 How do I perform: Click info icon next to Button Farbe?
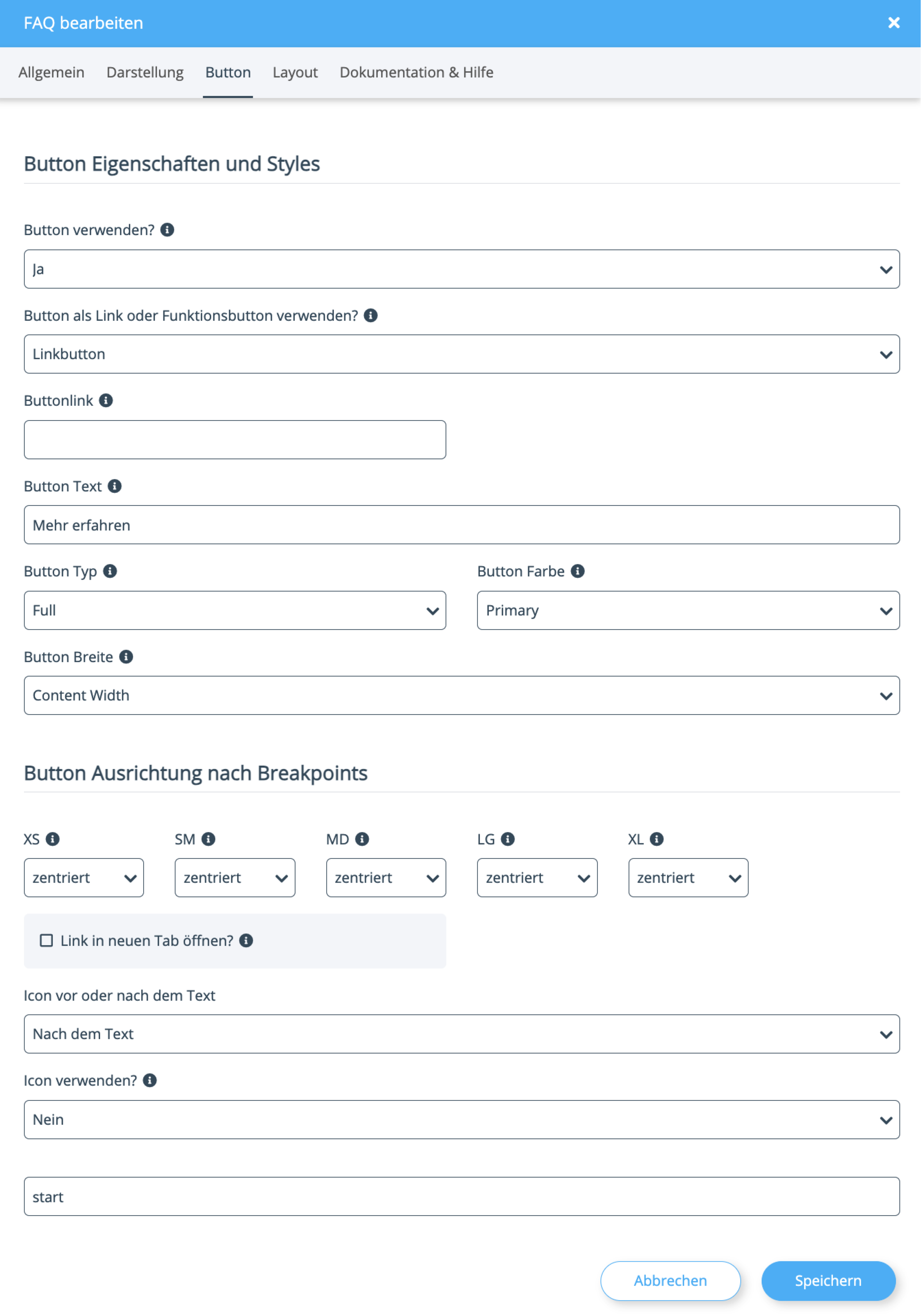pos(578,571)
